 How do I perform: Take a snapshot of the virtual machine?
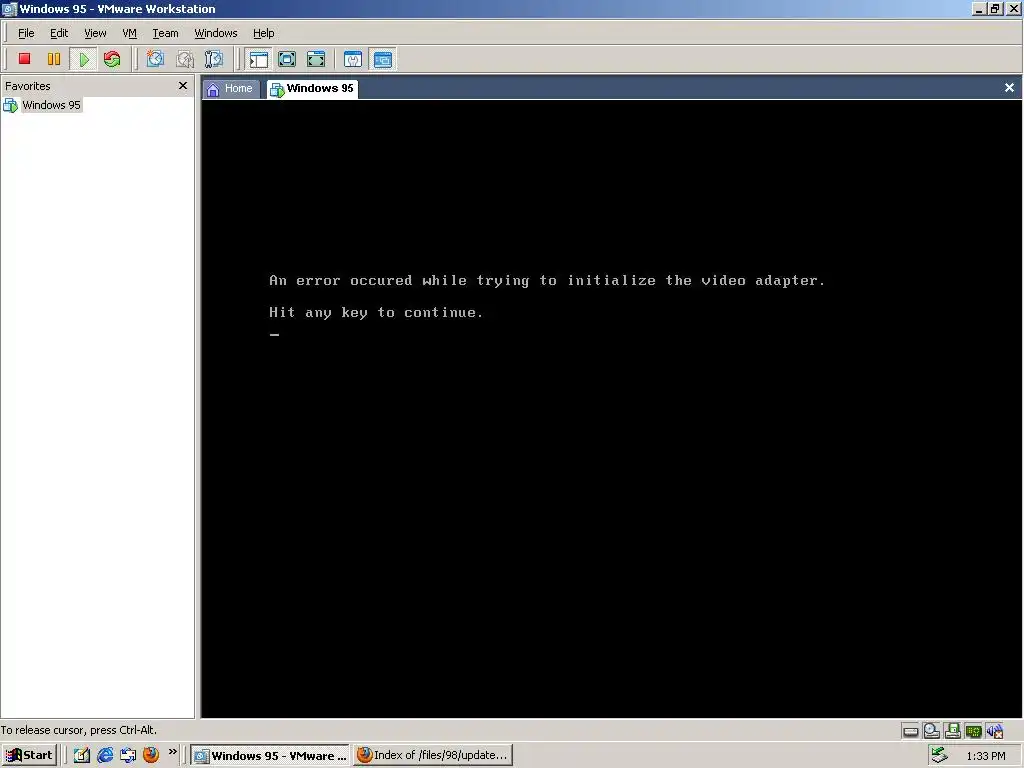click(x=155, y=59)
